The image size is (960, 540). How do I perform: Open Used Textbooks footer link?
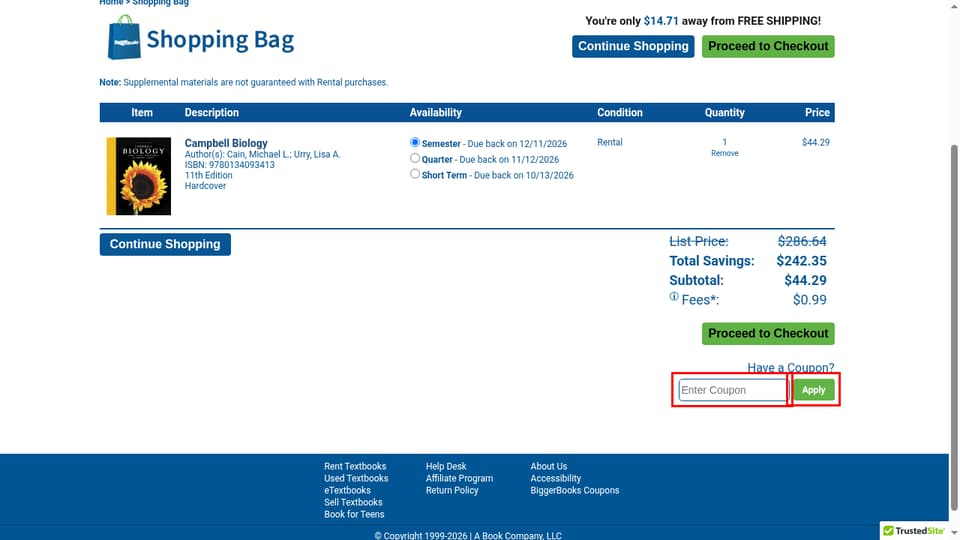pyautogui.click(x=356, y=478)
